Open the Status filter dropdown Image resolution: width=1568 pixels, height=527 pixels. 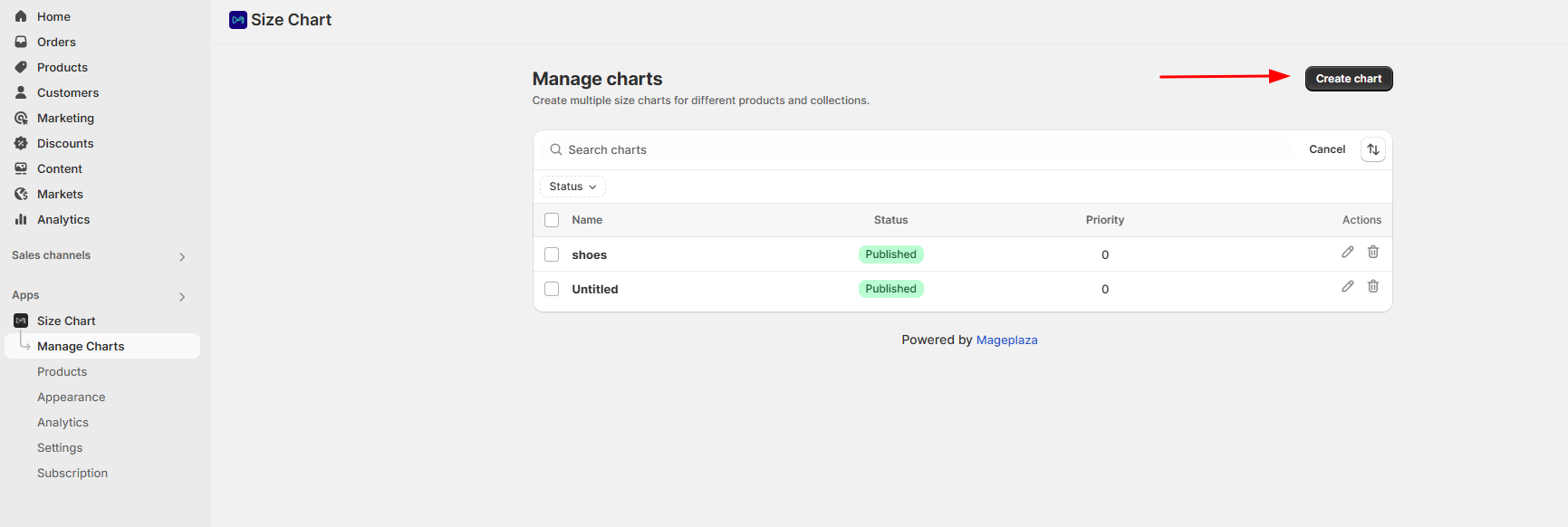pos(572,187)
